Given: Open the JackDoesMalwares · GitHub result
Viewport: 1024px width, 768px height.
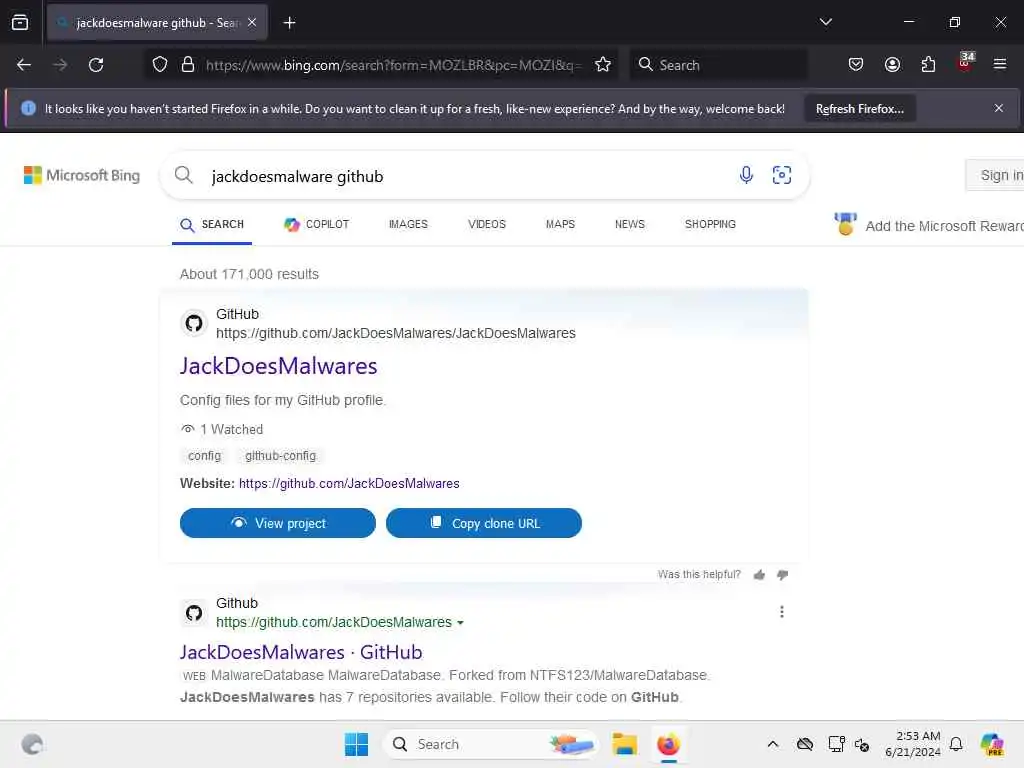Looking at the screenshot, I should coord(301,652).
